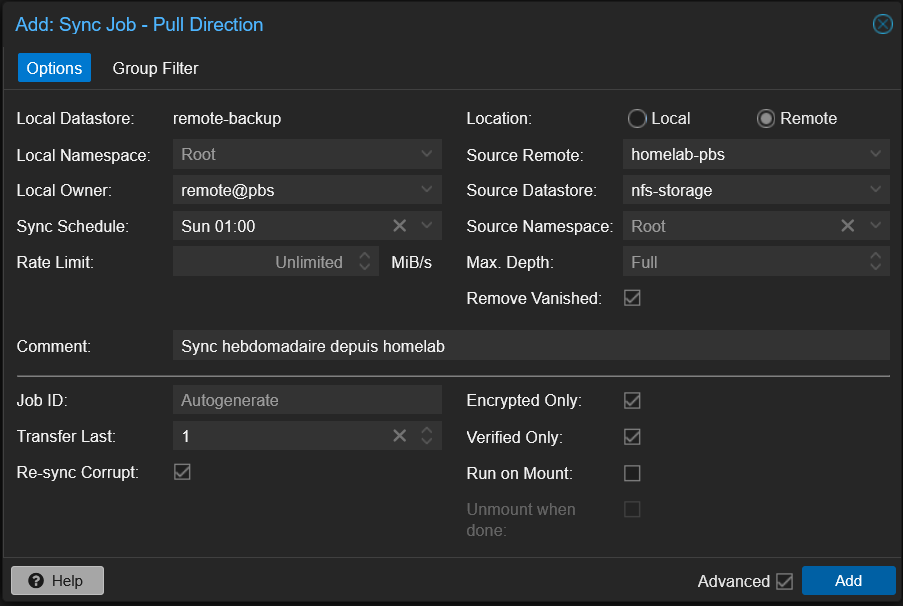
Task: Switch to the Group Filter tab
Action: point(155,68)
